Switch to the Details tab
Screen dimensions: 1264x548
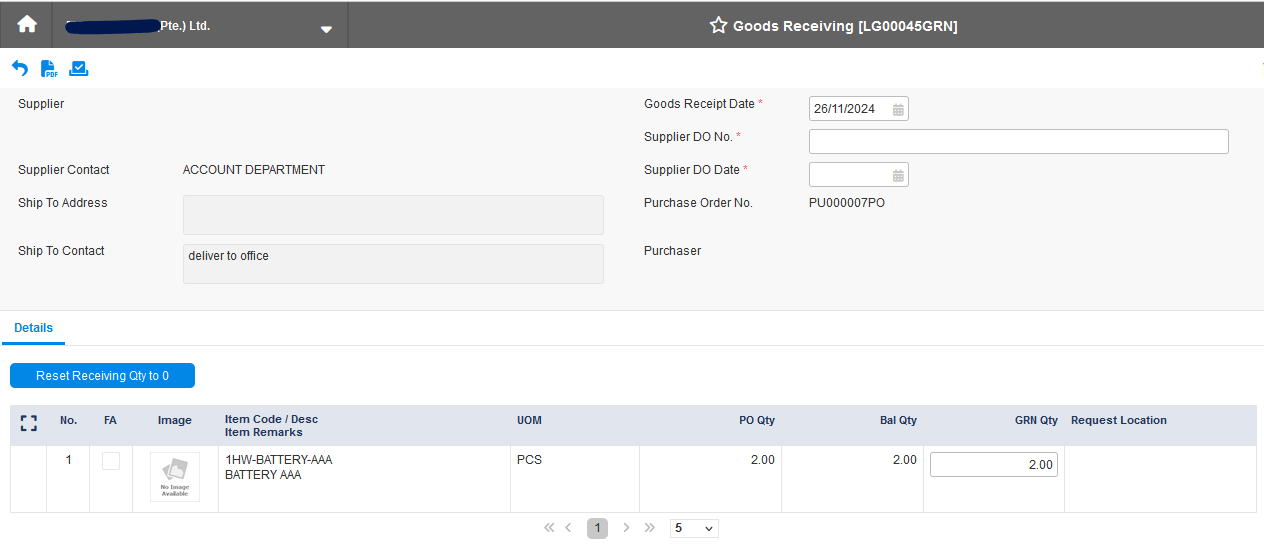click(33, 328)
